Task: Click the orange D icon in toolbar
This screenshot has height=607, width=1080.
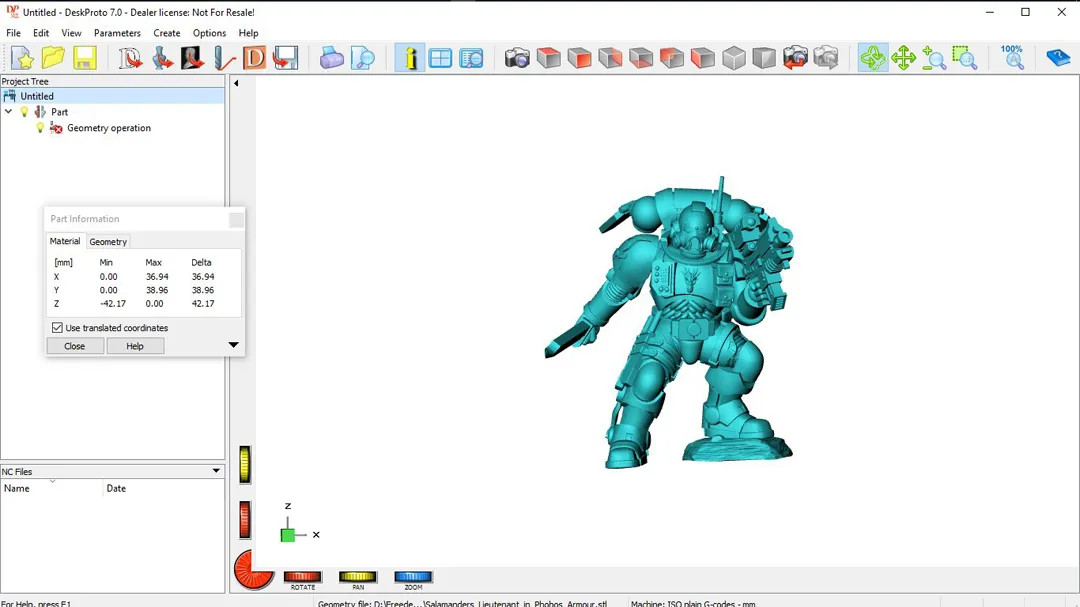Action: (x=254, y=58)
